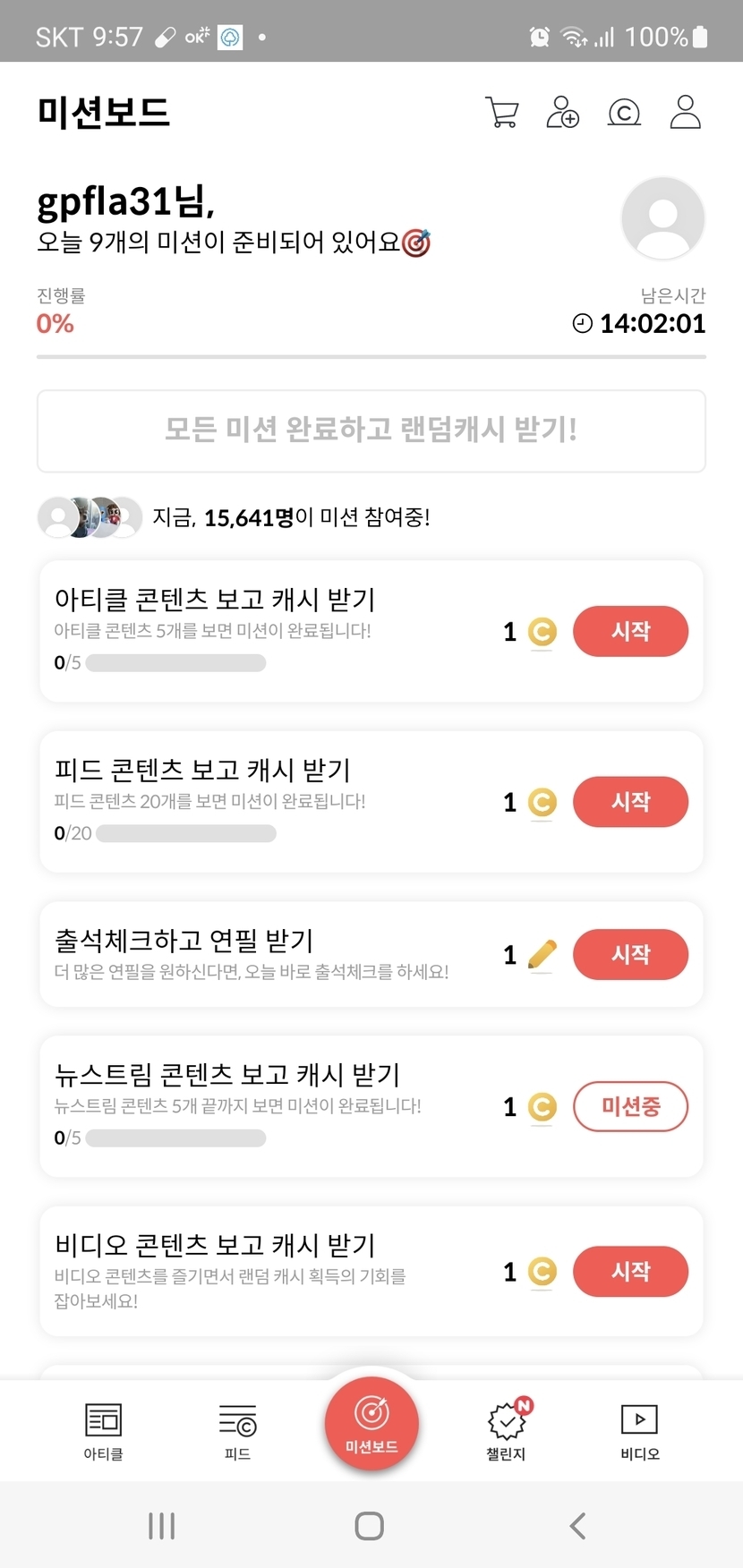Tap the Android home navigation button
The image size is (743, 1568).
370,1526
